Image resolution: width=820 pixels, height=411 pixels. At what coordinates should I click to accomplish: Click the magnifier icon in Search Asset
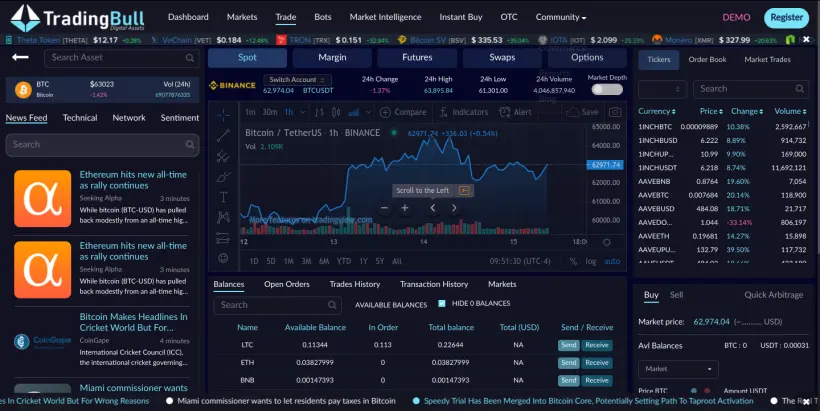pyautogui.click(x=190, y=58)
